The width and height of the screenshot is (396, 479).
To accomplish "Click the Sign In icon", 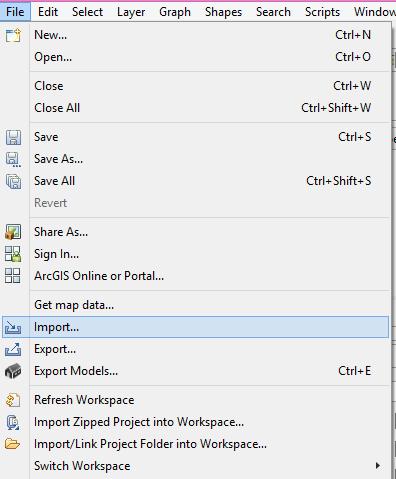I will coord(13,254).
